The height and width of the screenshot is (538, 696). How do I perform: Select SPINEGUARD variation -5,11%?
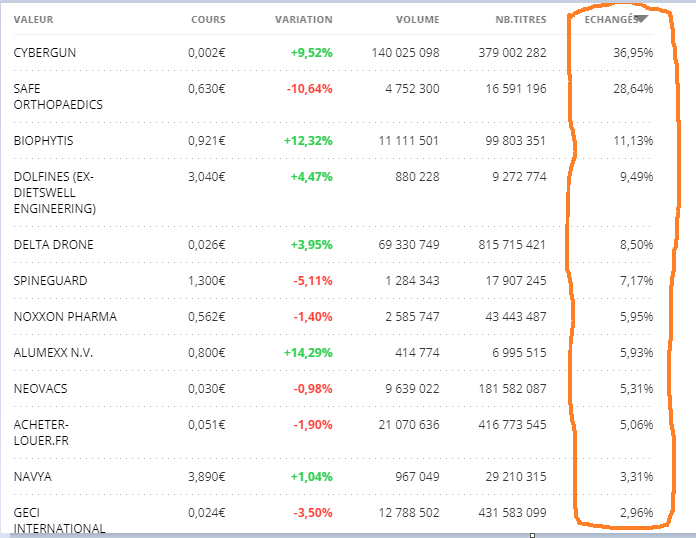pos(313,281)
